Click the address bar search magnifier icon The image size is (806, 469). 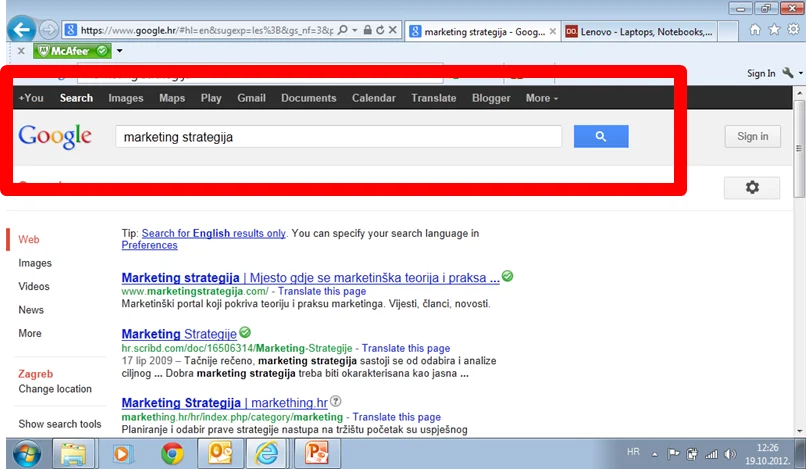click(342, 30)
